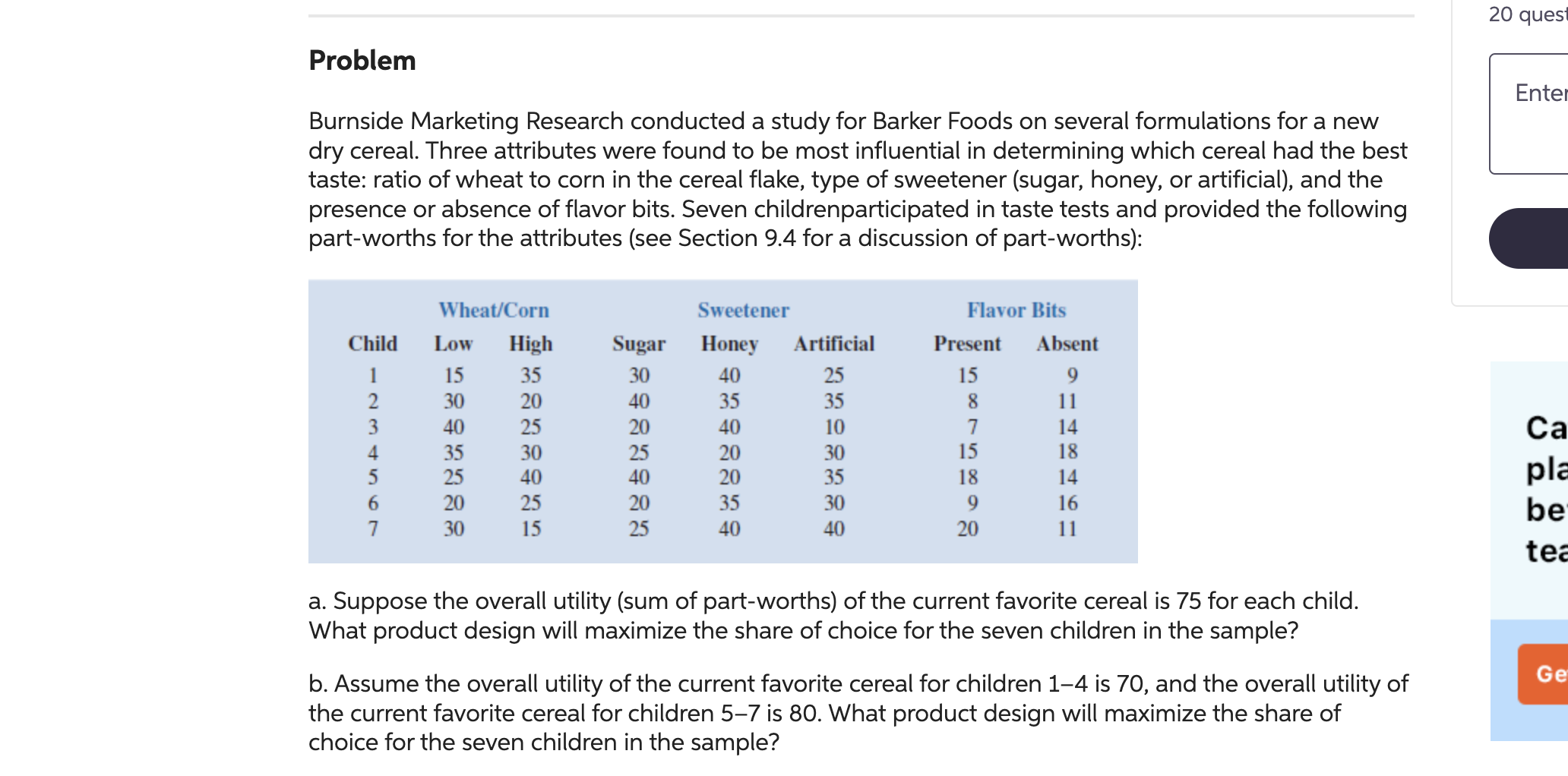Image resolution: width=1568 pixels, height=776 pixels.
Task: Click the Artificial subcolumn header
Action: click(x=833, y=343)
